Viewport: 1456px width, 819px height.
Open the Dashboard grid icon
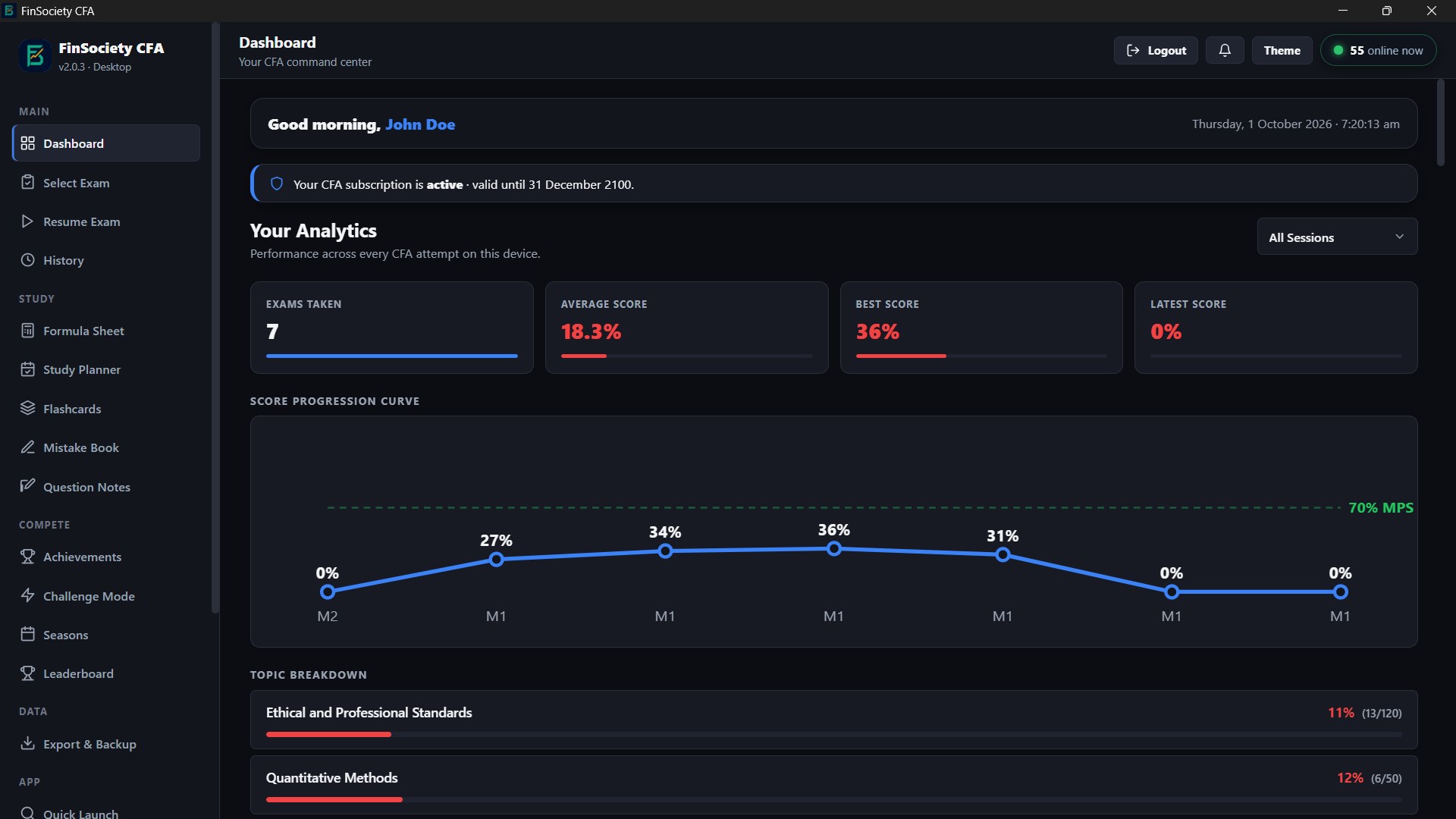(28, 143)
